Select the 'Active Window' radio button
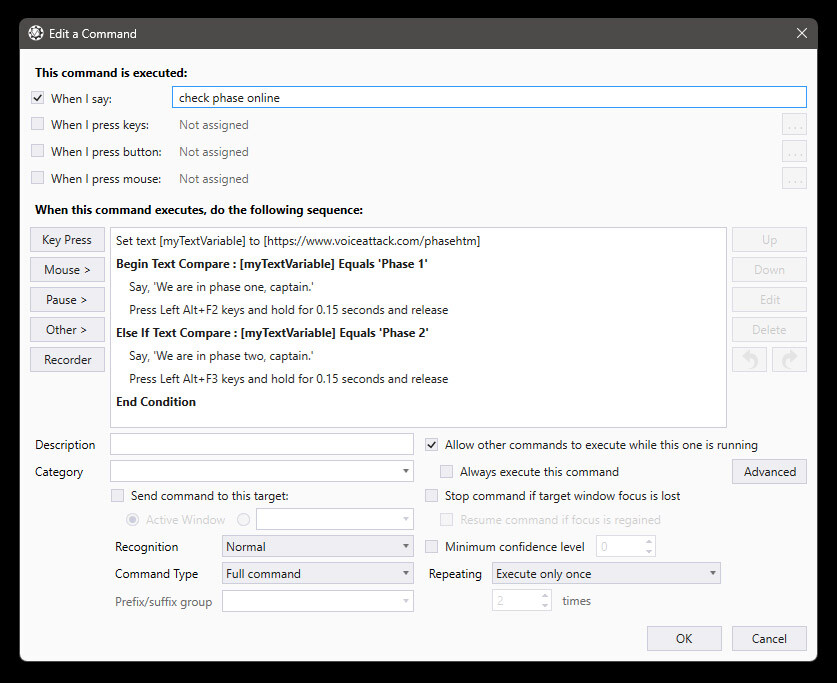This screenshot has height=683, width=837. (132, 519)
